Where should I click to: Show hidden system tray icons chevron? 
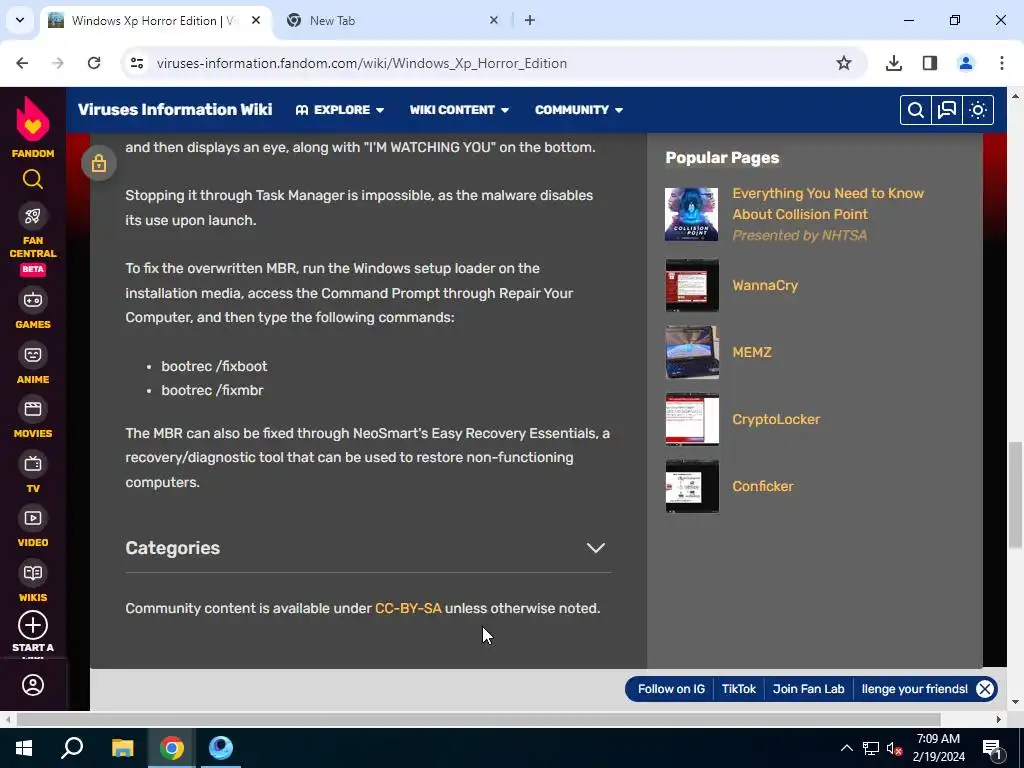(x=846, y=748)
